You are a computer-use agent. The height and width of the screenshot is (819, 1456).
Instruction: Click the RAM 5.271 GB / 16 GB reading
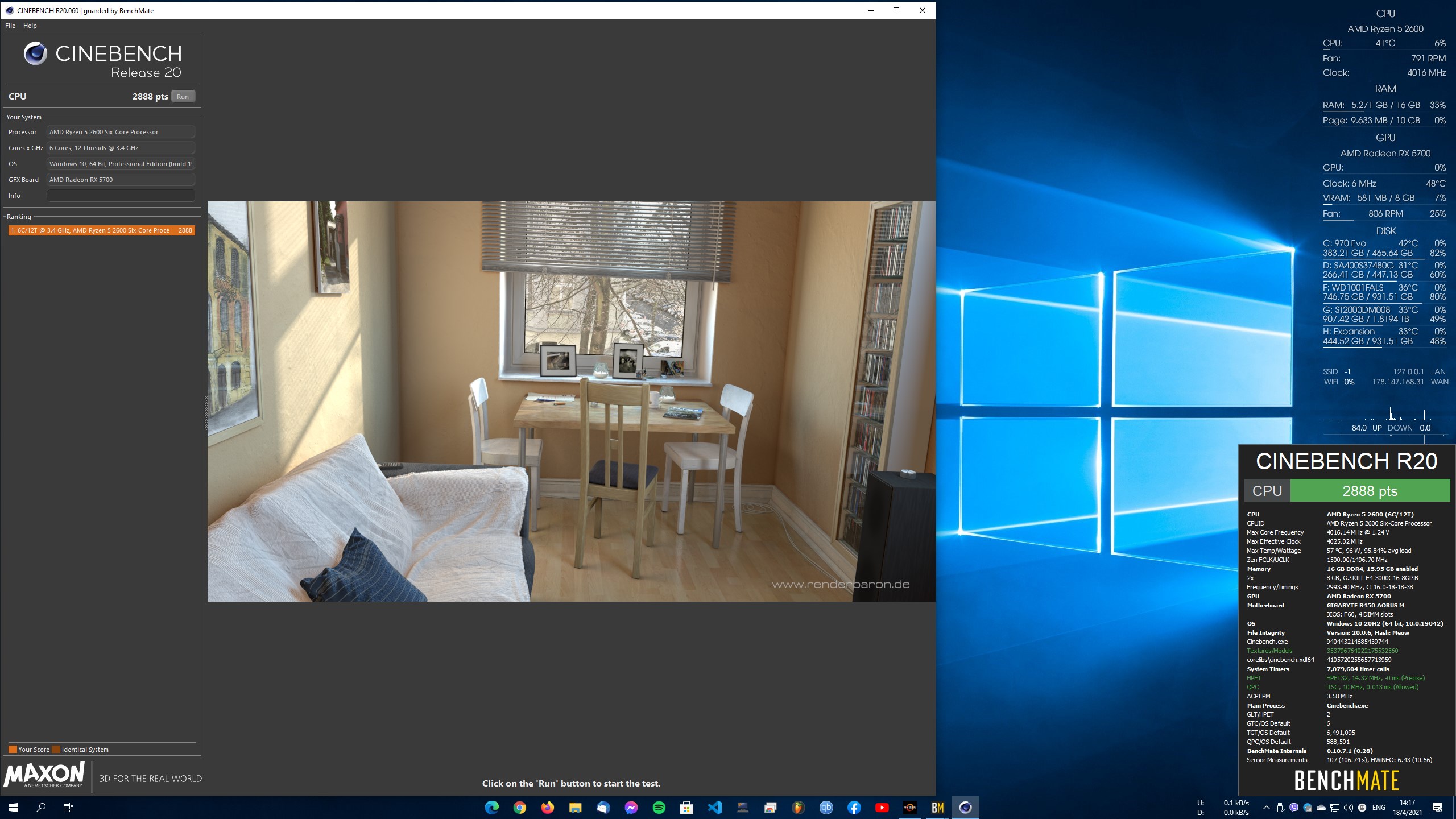click(1385, 105)
